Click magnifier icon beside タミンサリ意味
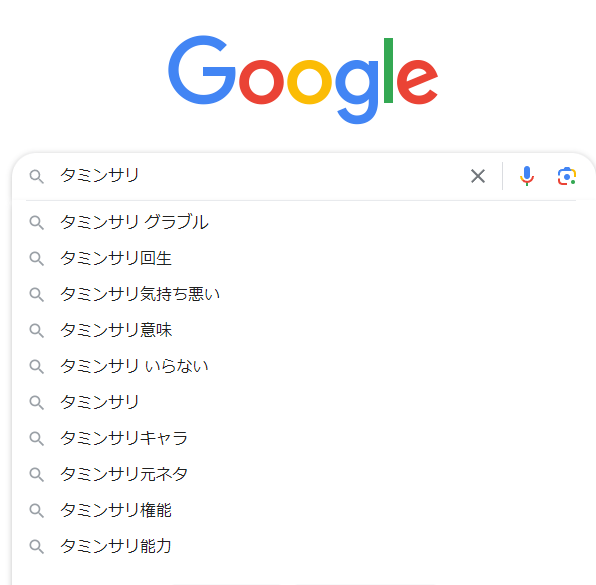 (36, 331)
